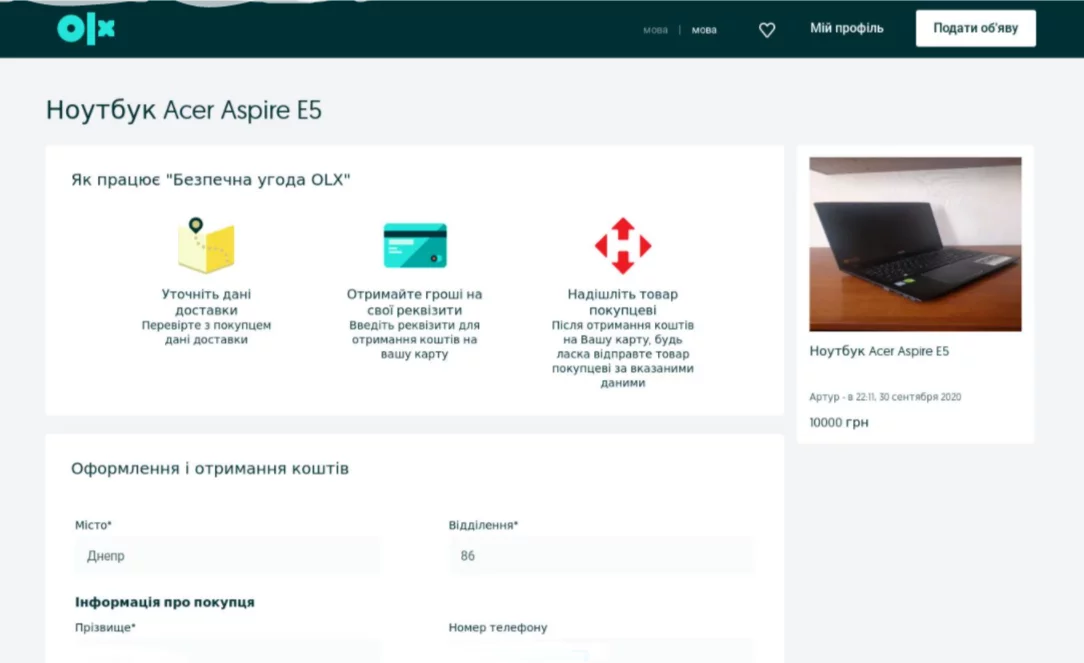
Task: Click the Отримайте гроші на свої реквізити heading
Action: 415,302
